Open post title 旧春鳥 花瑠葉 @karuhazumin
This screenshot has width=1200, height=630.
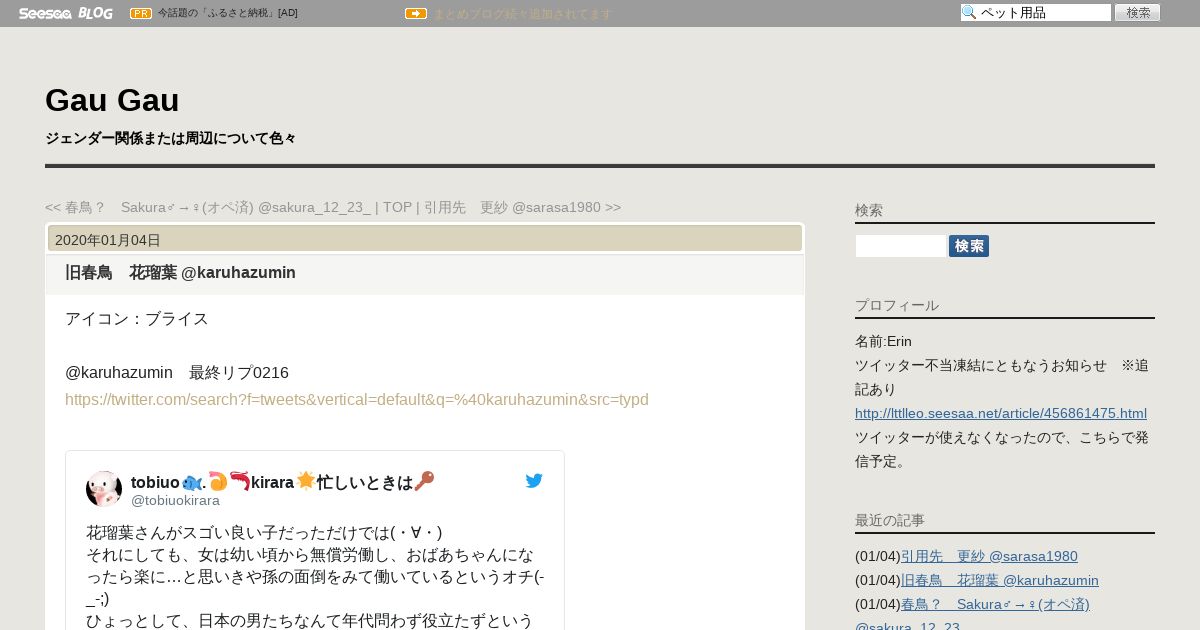coord(180,273)
